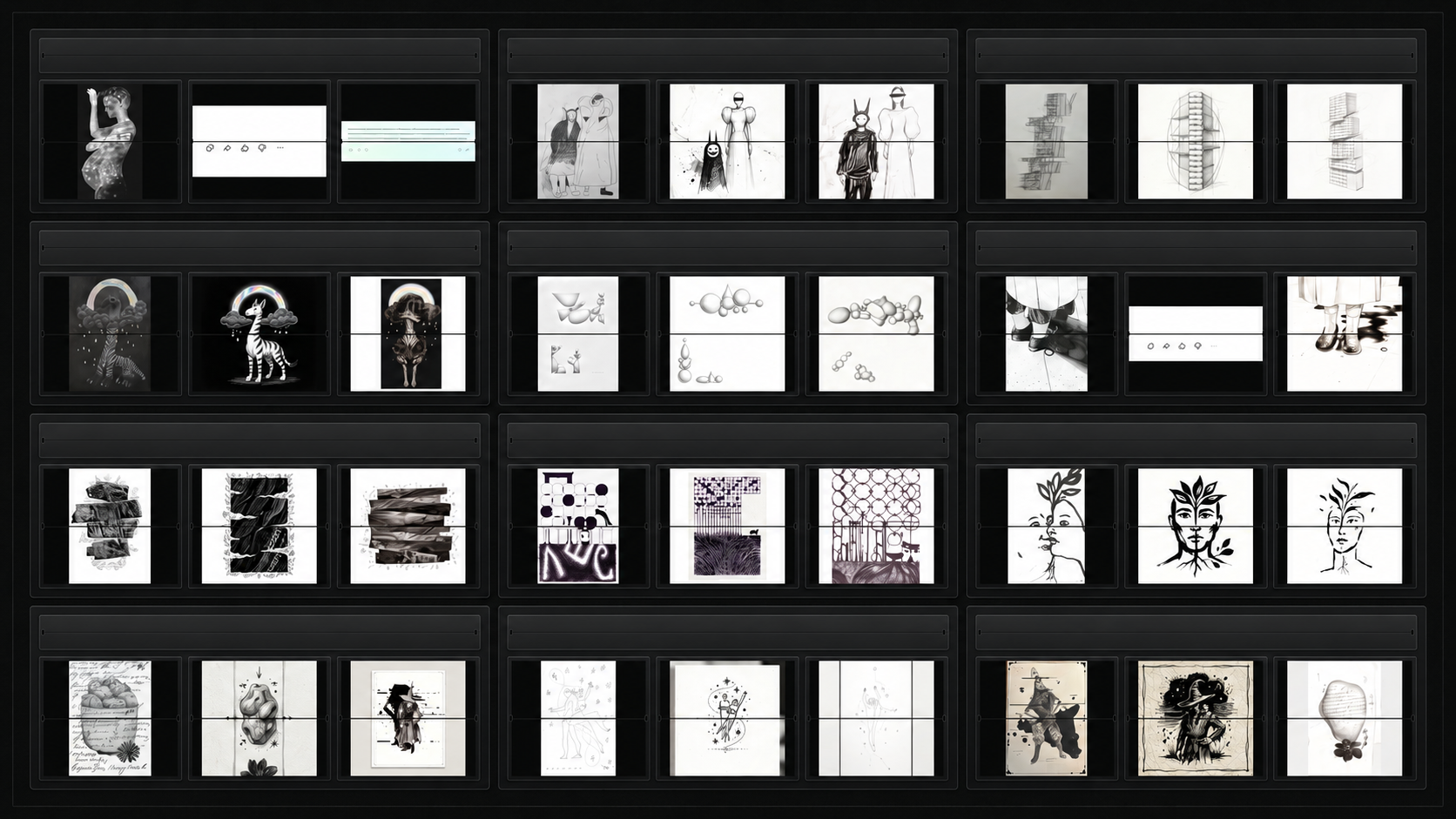Viewport: 1456px width, 819px height.
Task: Open the front-facing face with leaf crown thumbnail
Action: pyautogui.click(x=1196, y=527)
